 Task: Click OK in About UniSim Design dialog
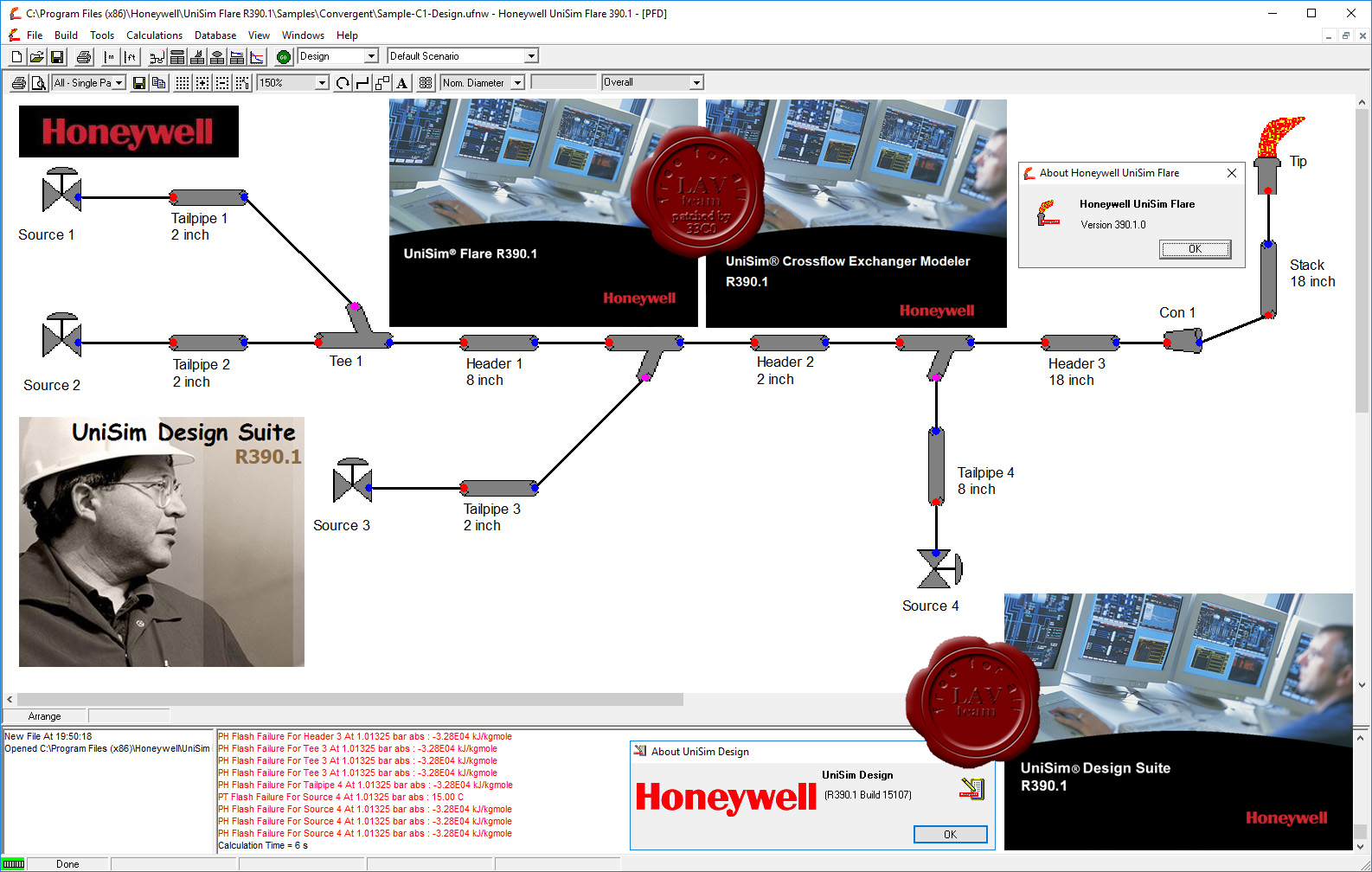[950, 835]
